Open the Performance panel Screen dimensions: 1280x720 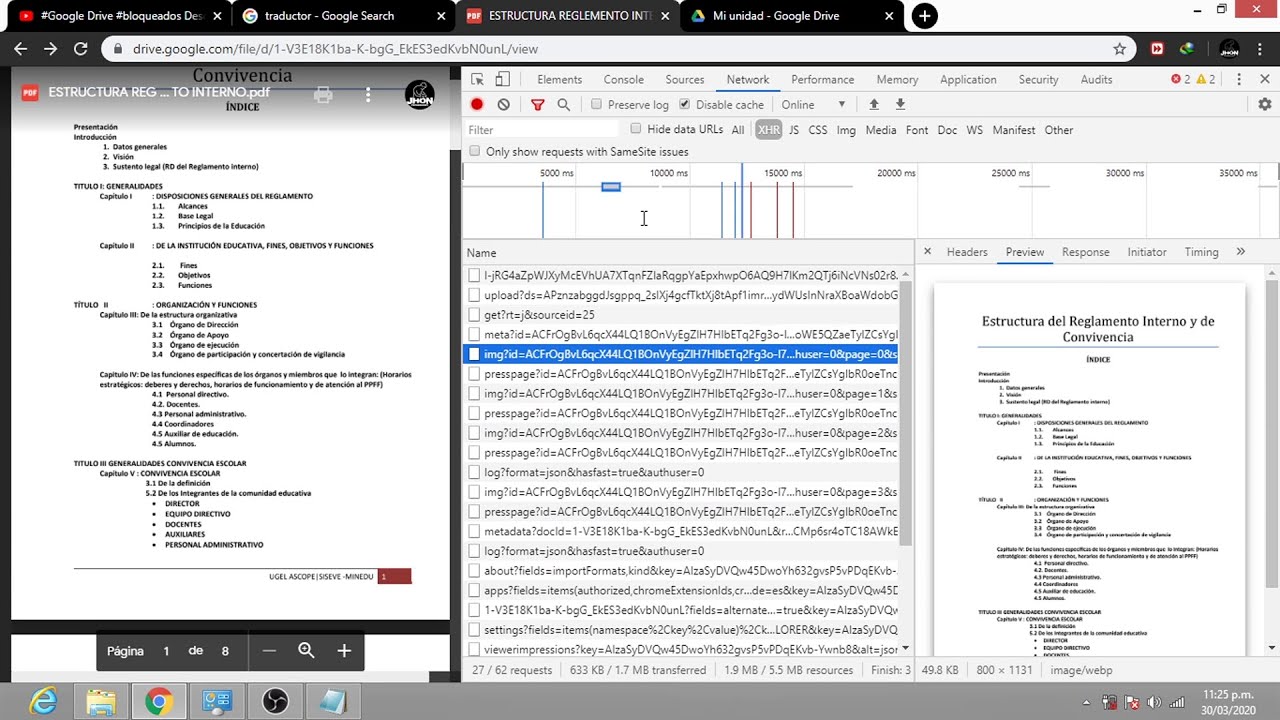(x=823, y=80)
